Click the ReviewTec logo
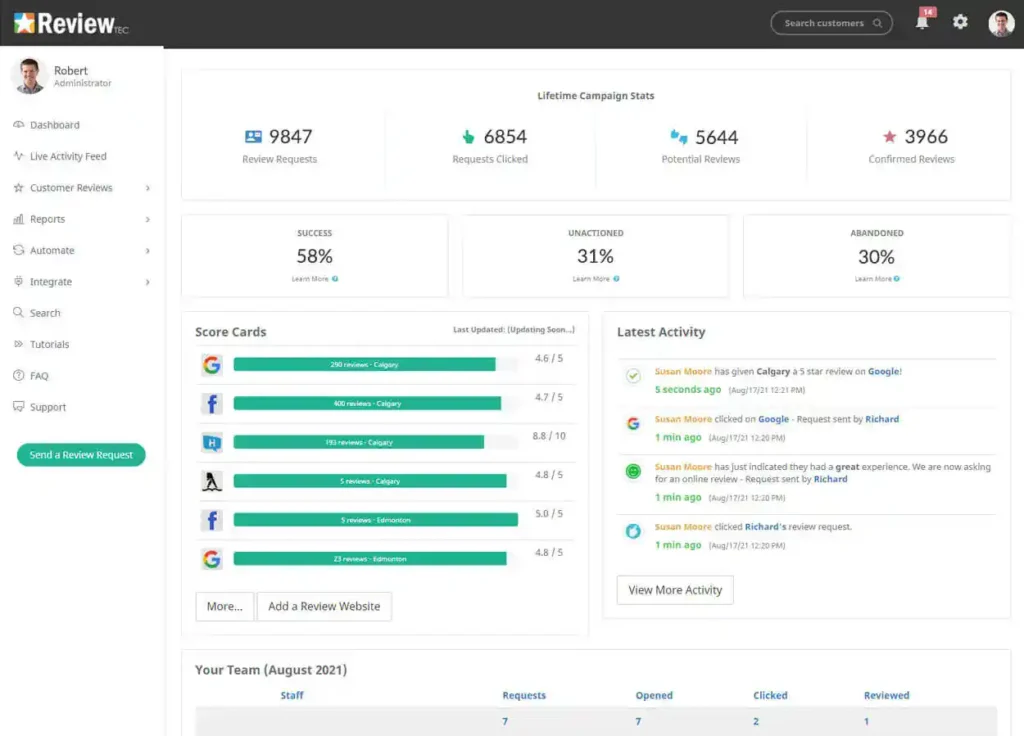 pos(70,24)
